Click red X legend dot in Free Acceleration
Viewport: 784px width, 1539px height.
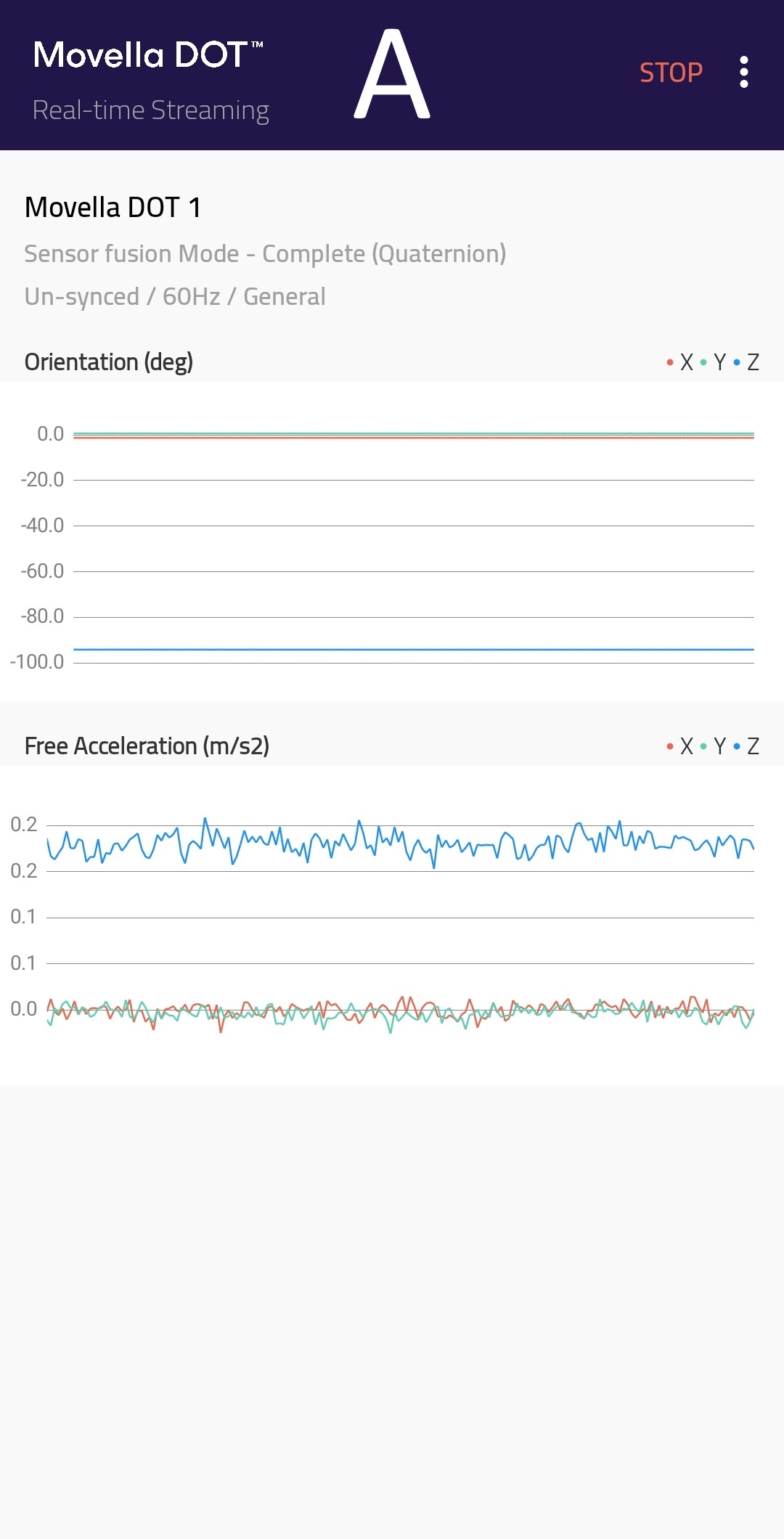pos(670,746)
